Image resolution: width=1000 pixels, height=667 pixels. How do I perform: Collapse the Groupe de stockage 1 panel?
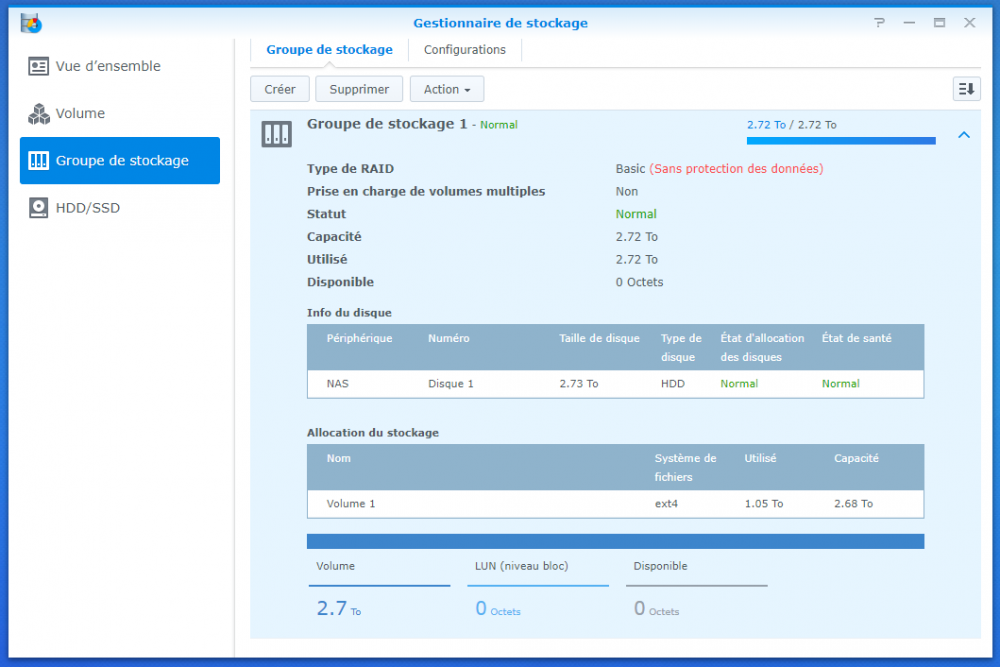point(964,135)
